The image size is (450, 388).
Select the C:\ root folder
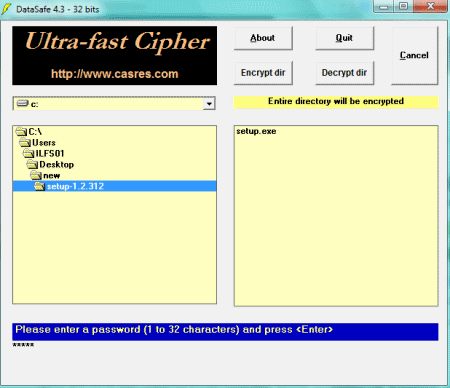click(35, 132)
